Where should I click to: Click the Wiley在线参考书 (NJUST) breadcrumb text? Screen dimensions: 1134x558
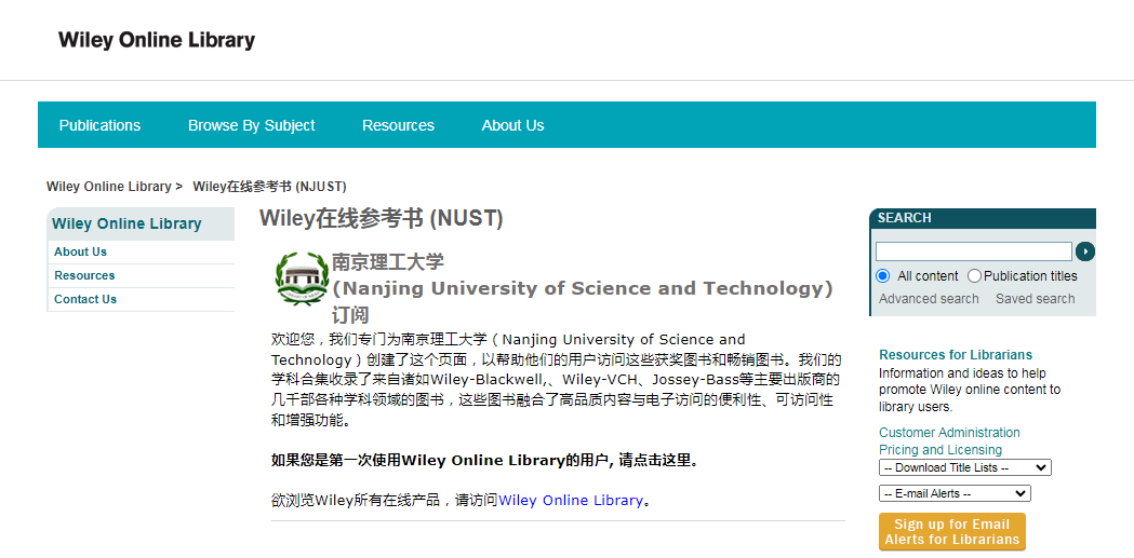click(269, 186)
